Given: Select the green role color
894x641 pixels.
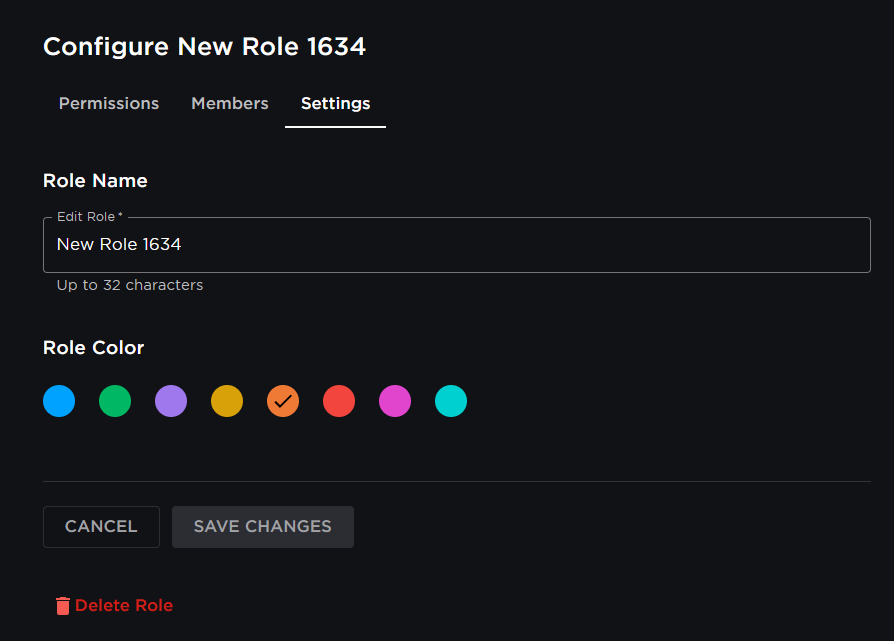Looking at the screenshot, I should coord(115,401).
